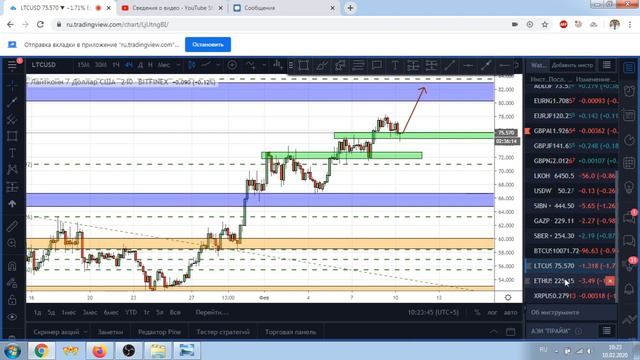Open TradingView hamburger main menu
640x360 pixels.
pyautogui.click(x=12, y=65)
